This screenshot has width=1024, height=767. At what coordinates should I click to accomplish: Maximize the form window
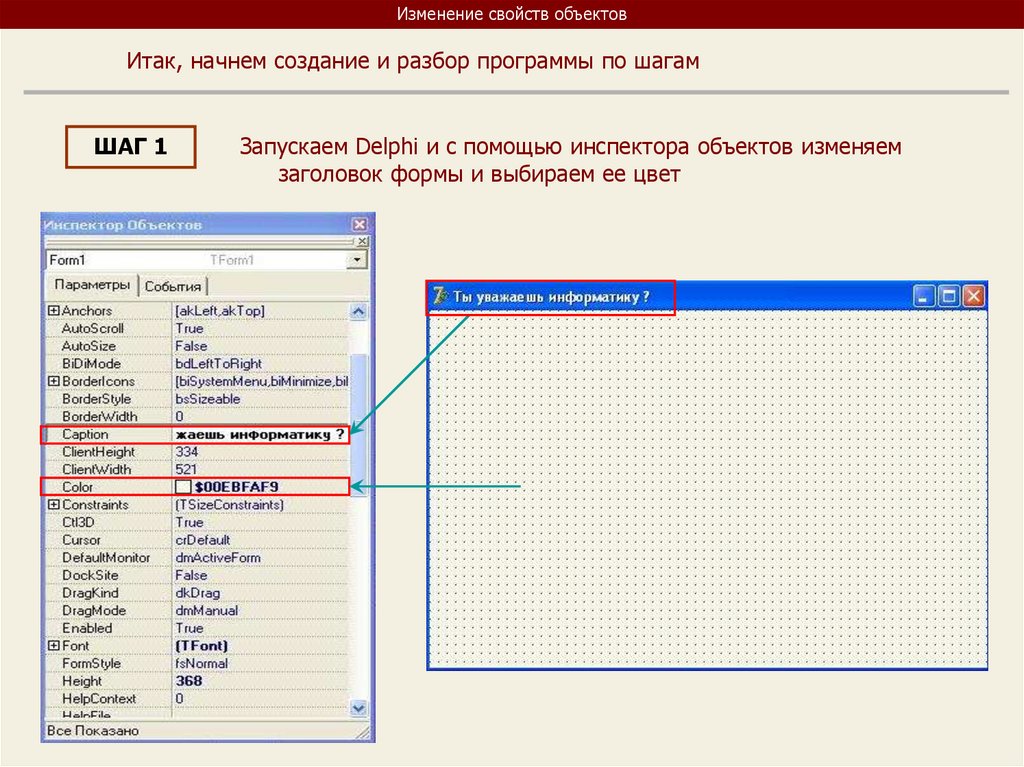click(x=948, y=297)
